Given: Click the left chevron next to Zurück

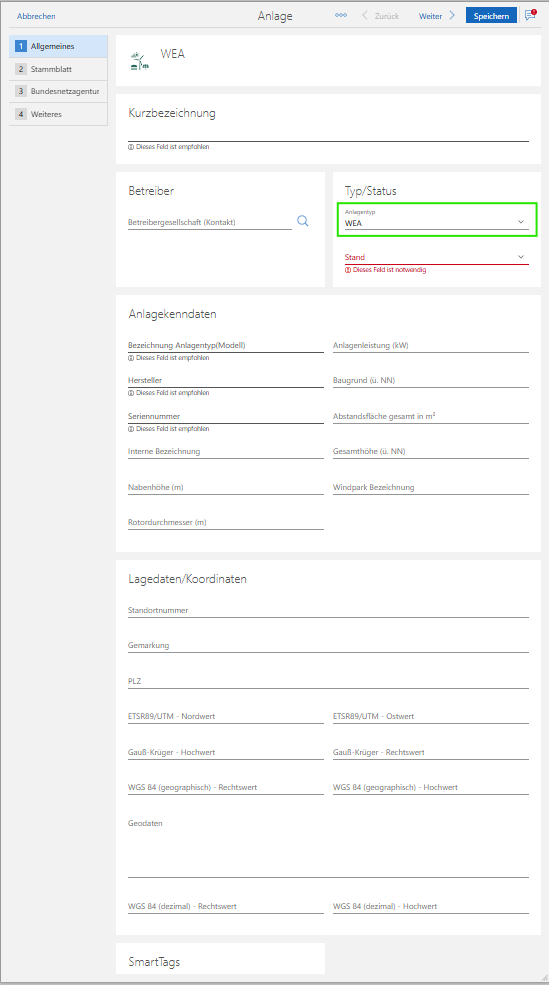Looking at the screenshot, I should [365, 16].
